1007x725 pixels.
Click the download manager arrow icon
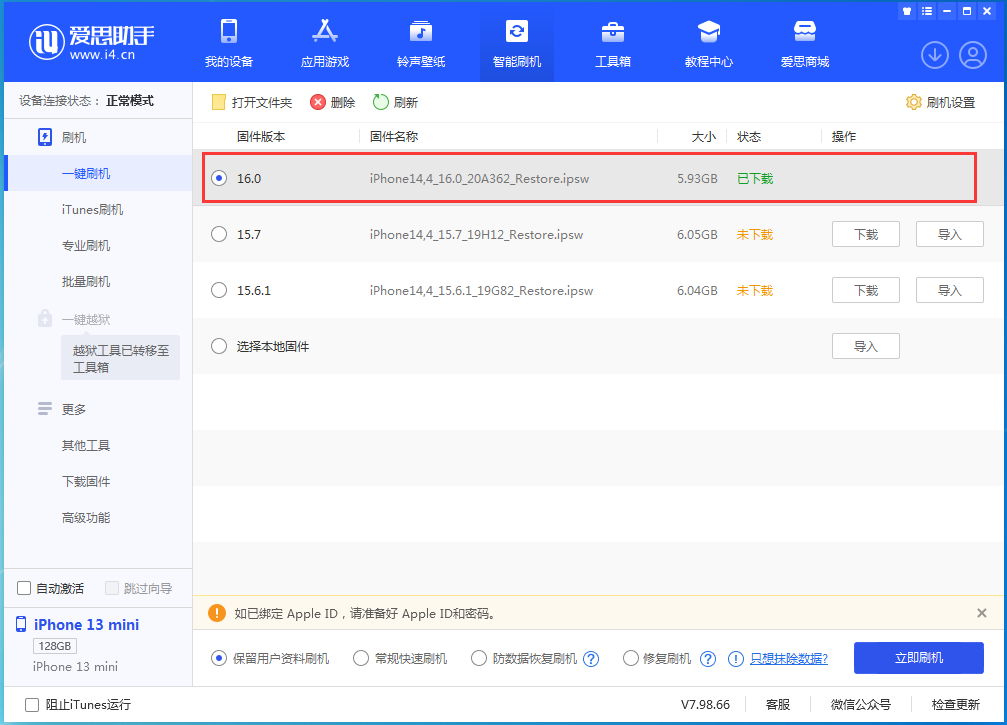tap(934, 55)
